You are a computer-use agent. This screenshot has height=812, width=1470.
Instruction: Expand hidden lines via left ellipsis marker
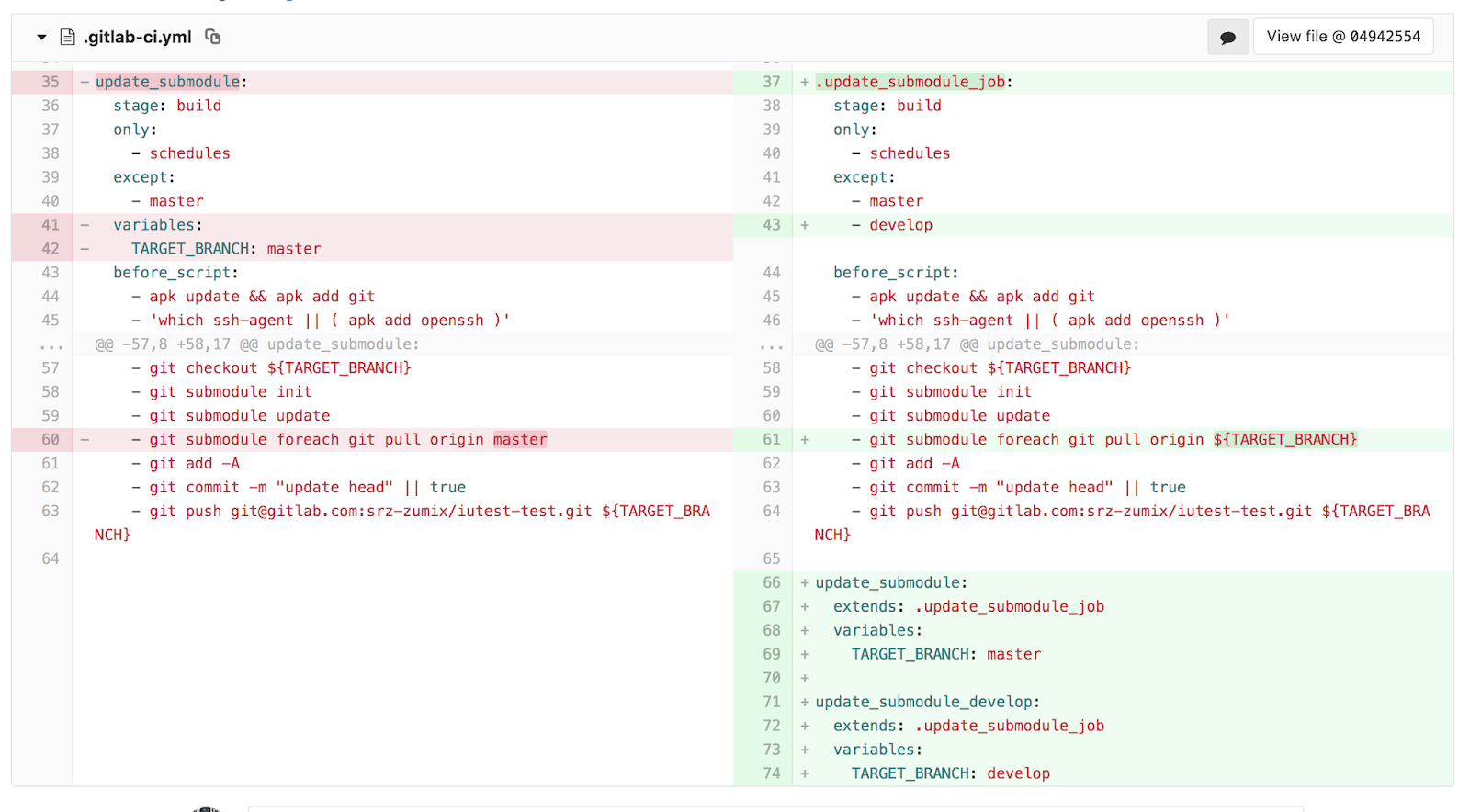coord(51,345)
